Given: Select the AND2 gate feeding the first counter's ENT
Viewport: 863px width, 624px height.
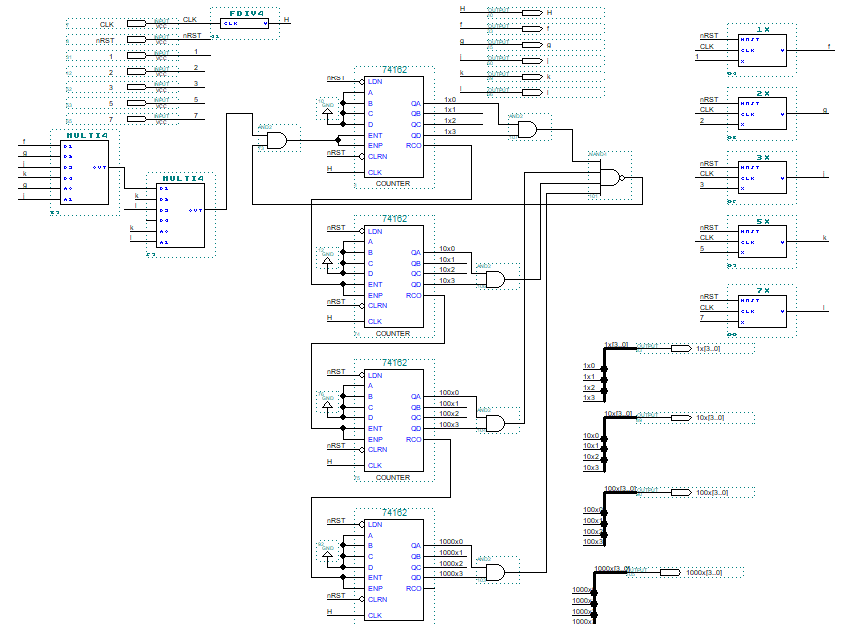Looking at the screenshot, I should [x=277, y=140].
